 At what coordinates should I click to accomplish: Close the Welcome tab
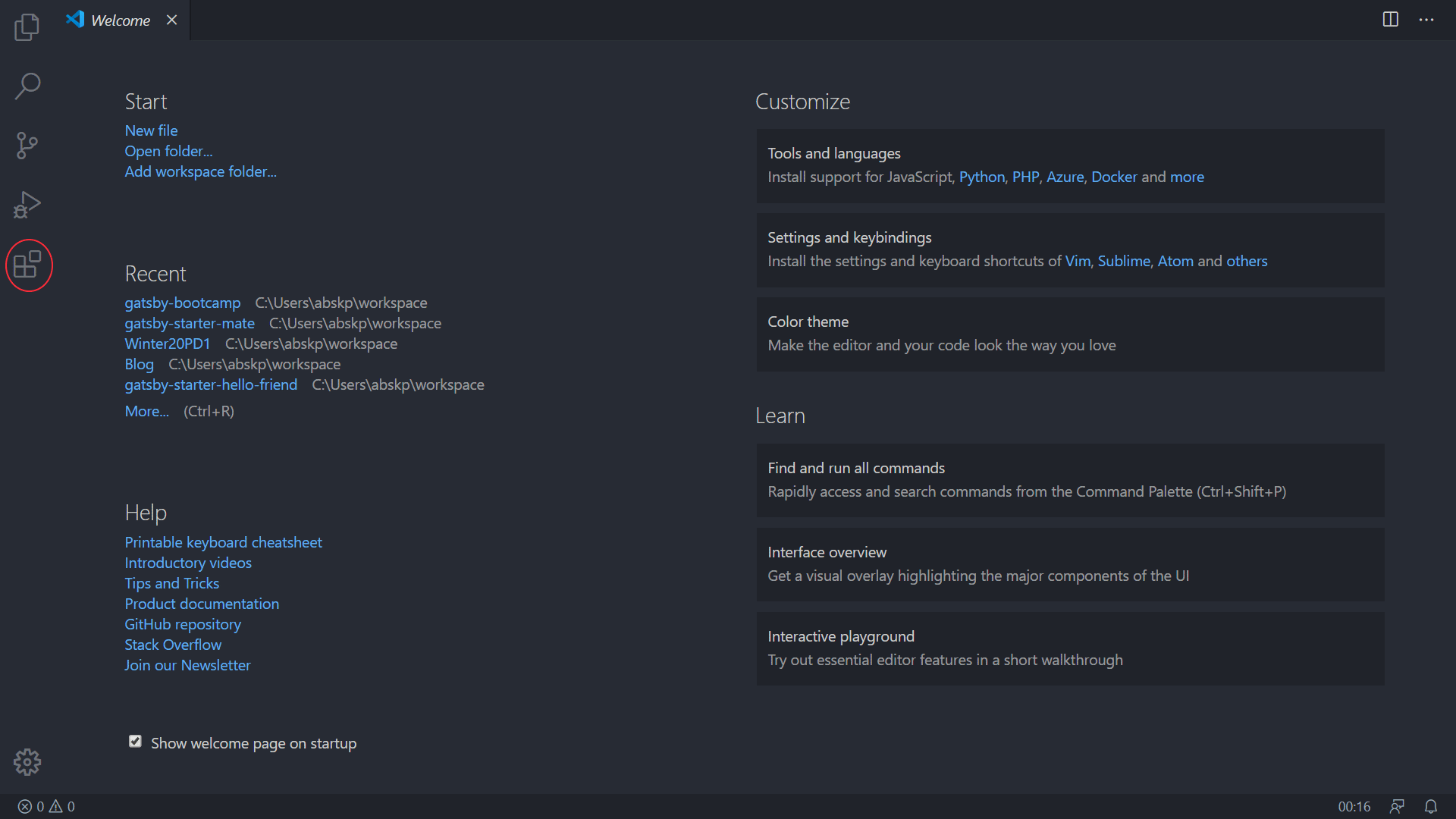172,20
